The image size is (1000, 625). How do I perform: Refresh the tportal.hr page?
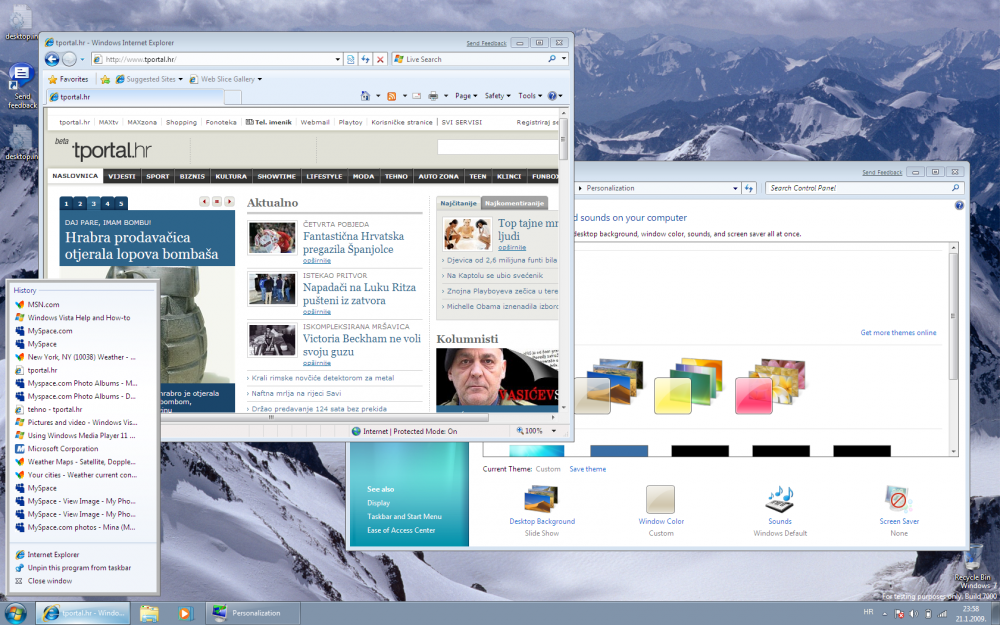coord(365,59)
